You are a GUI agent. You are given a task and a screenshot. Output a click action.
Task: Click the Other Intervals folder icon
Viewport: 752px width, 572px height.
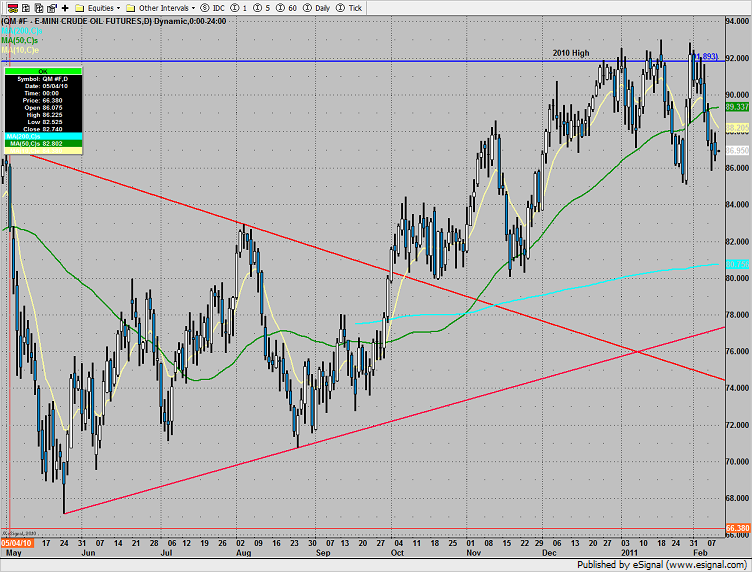[131, 6]
